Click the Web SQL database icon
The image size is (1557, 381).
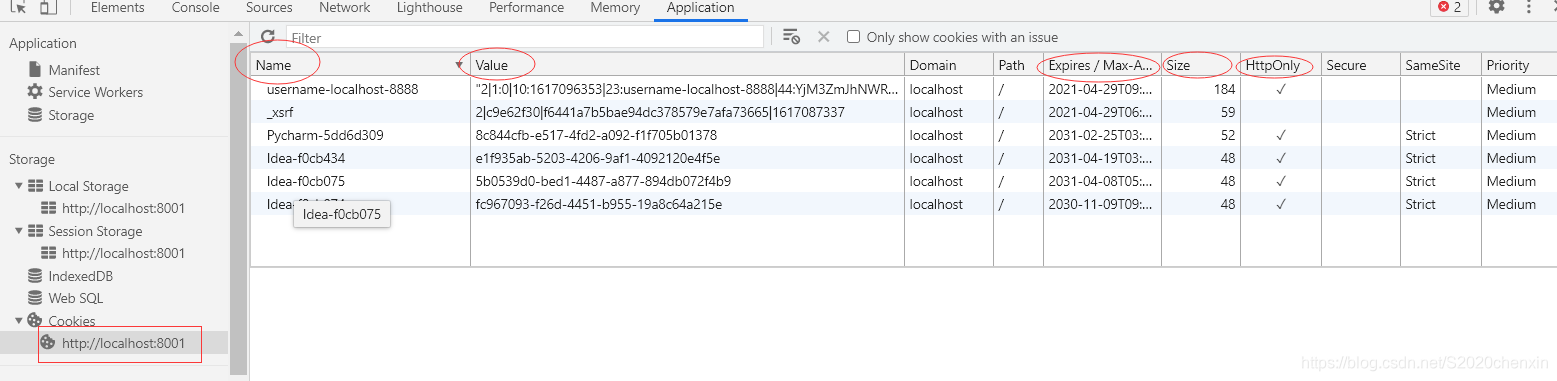[x=35, y=298]
